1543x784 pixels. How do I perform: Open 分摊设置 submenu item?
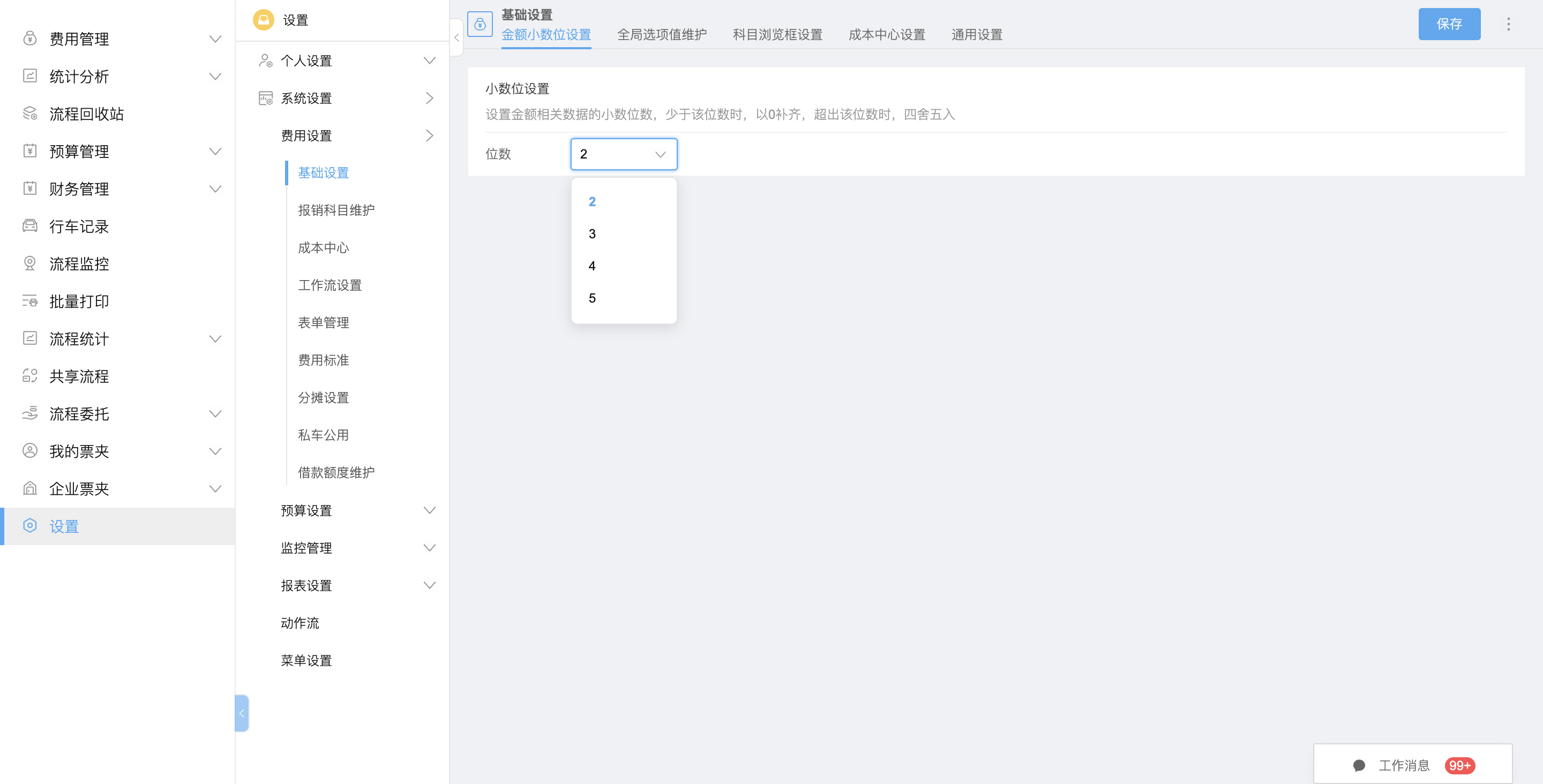(x=324, y=398)
